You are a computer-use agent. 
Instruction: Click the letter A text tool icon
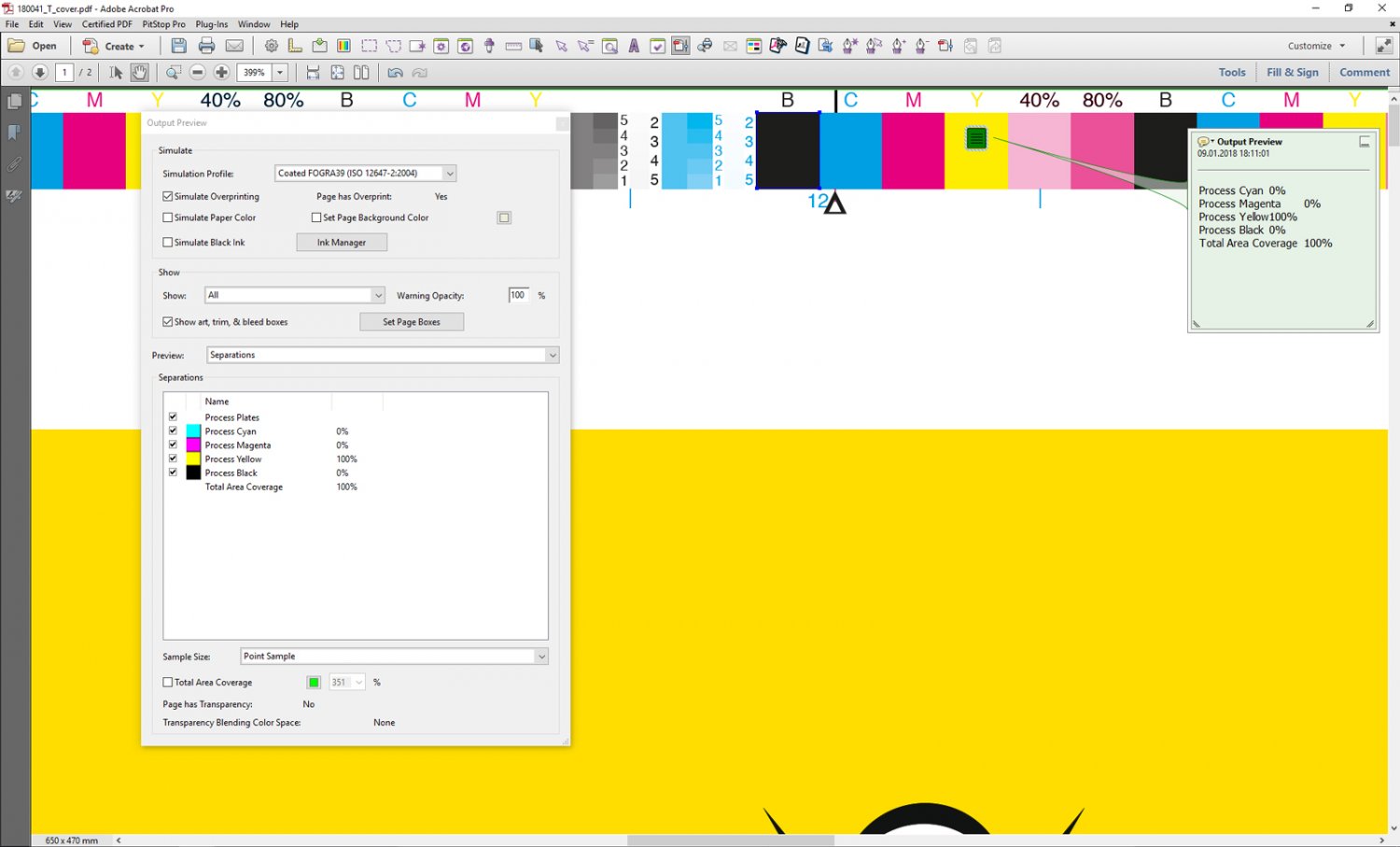click(634, 46)
